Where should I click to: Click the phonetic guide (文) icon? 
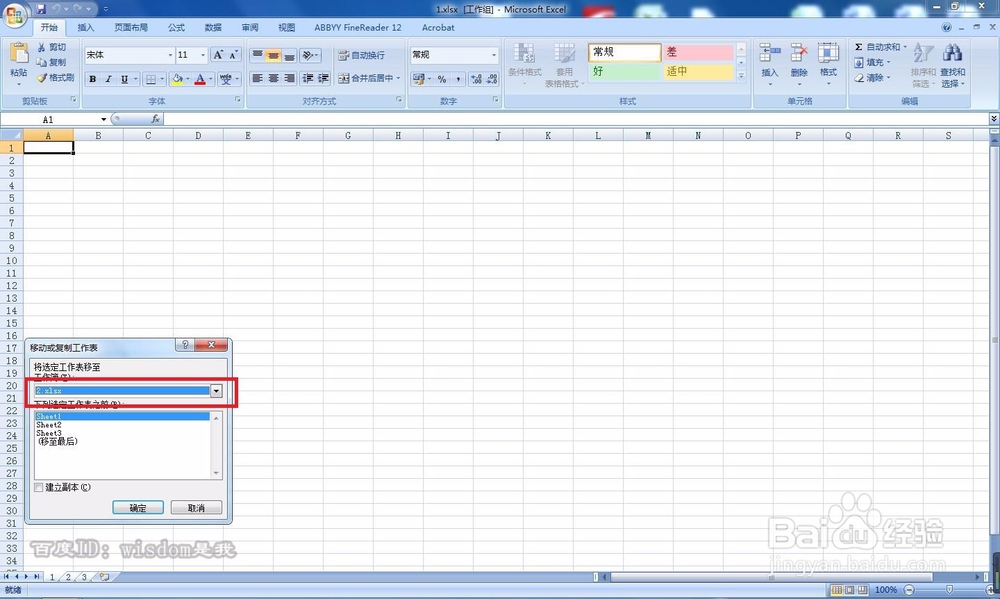coord(226,79)
